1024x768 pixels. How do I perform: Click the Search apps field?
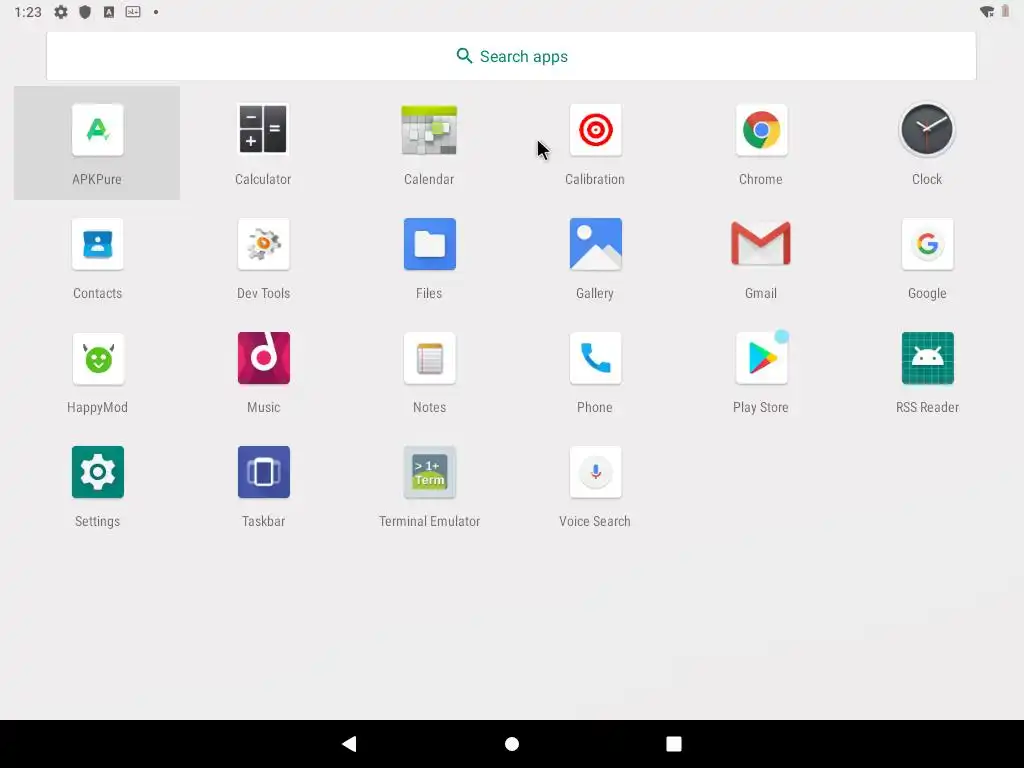(511, 56)
